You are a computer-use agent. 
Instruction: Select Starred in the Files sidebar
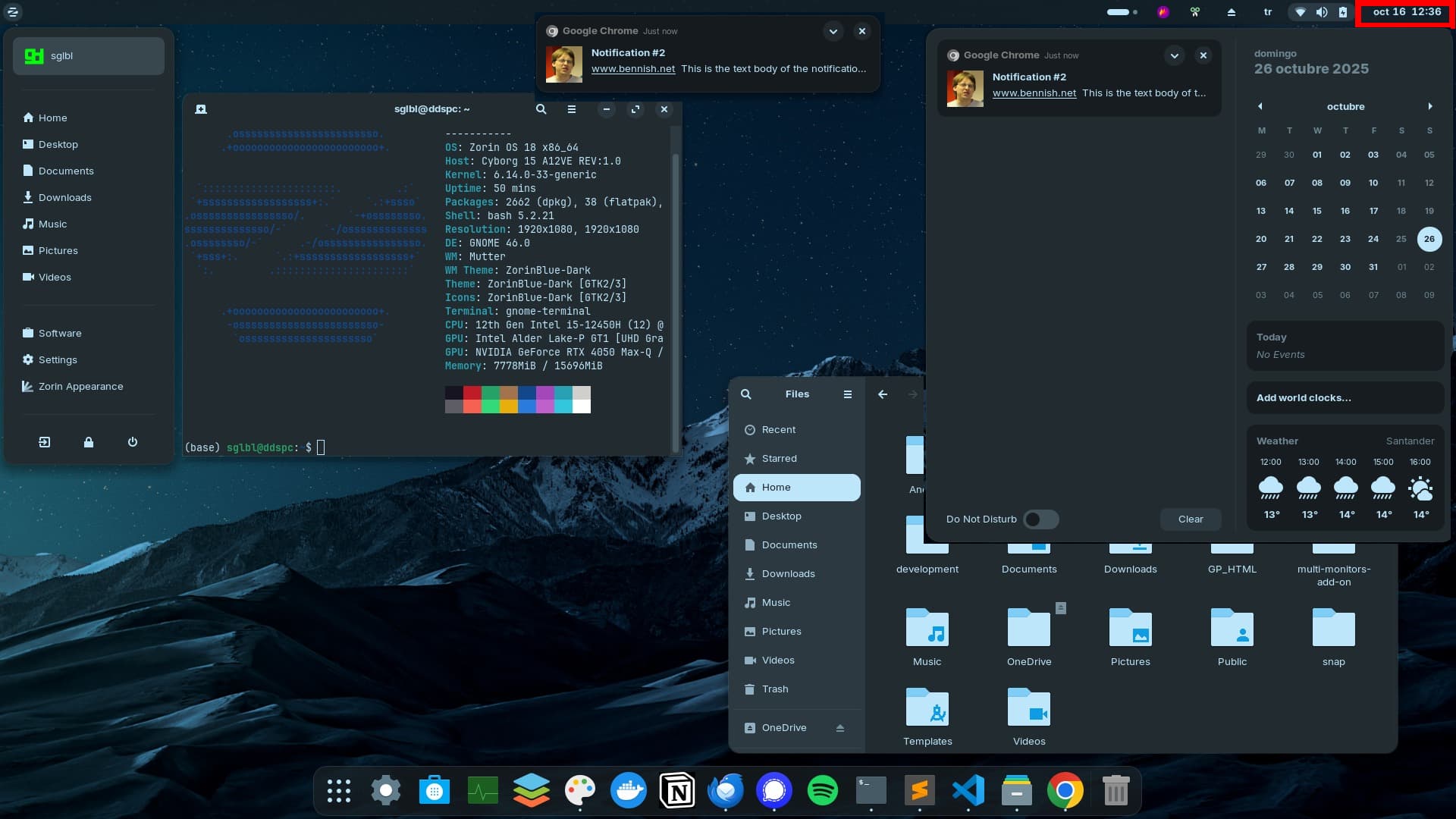779,459
